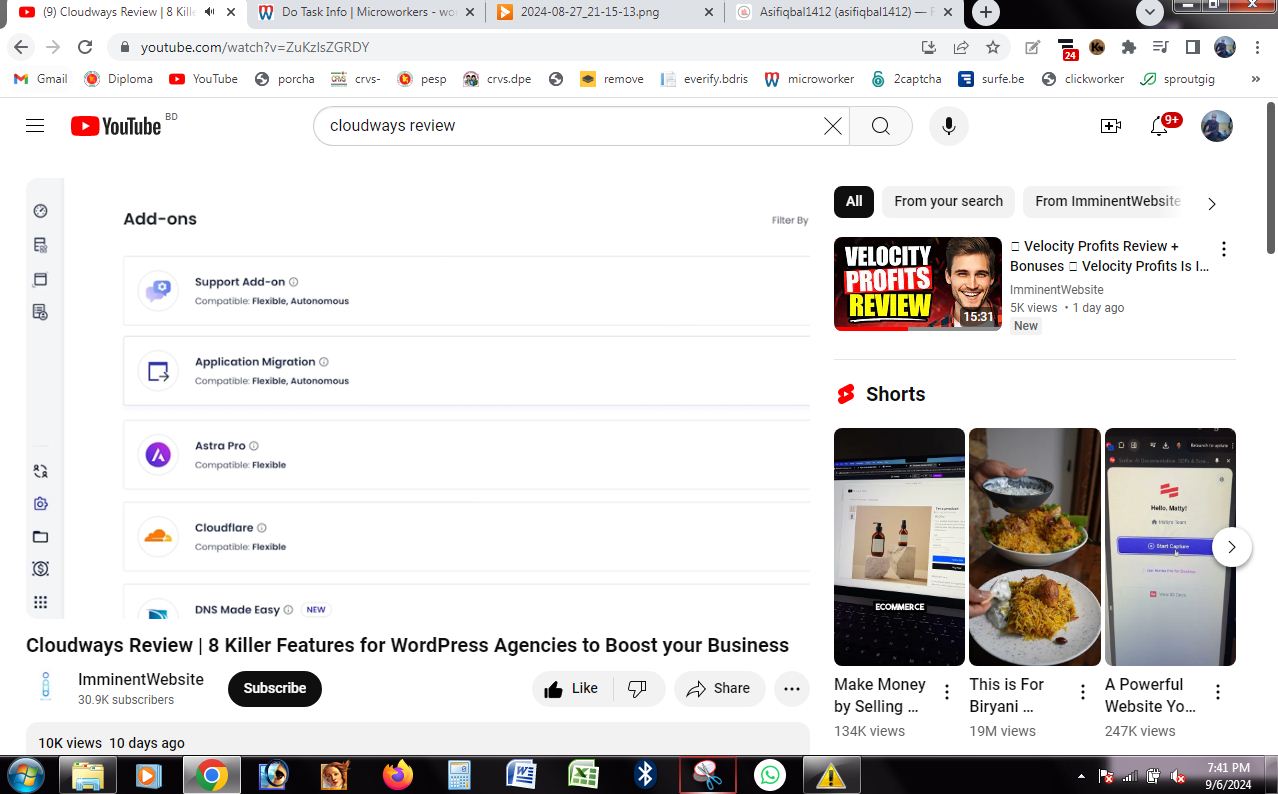This screenshot has width=1278, height=794.
Task: Open the ImminentWebsite channel avatar
Action: 45,687
